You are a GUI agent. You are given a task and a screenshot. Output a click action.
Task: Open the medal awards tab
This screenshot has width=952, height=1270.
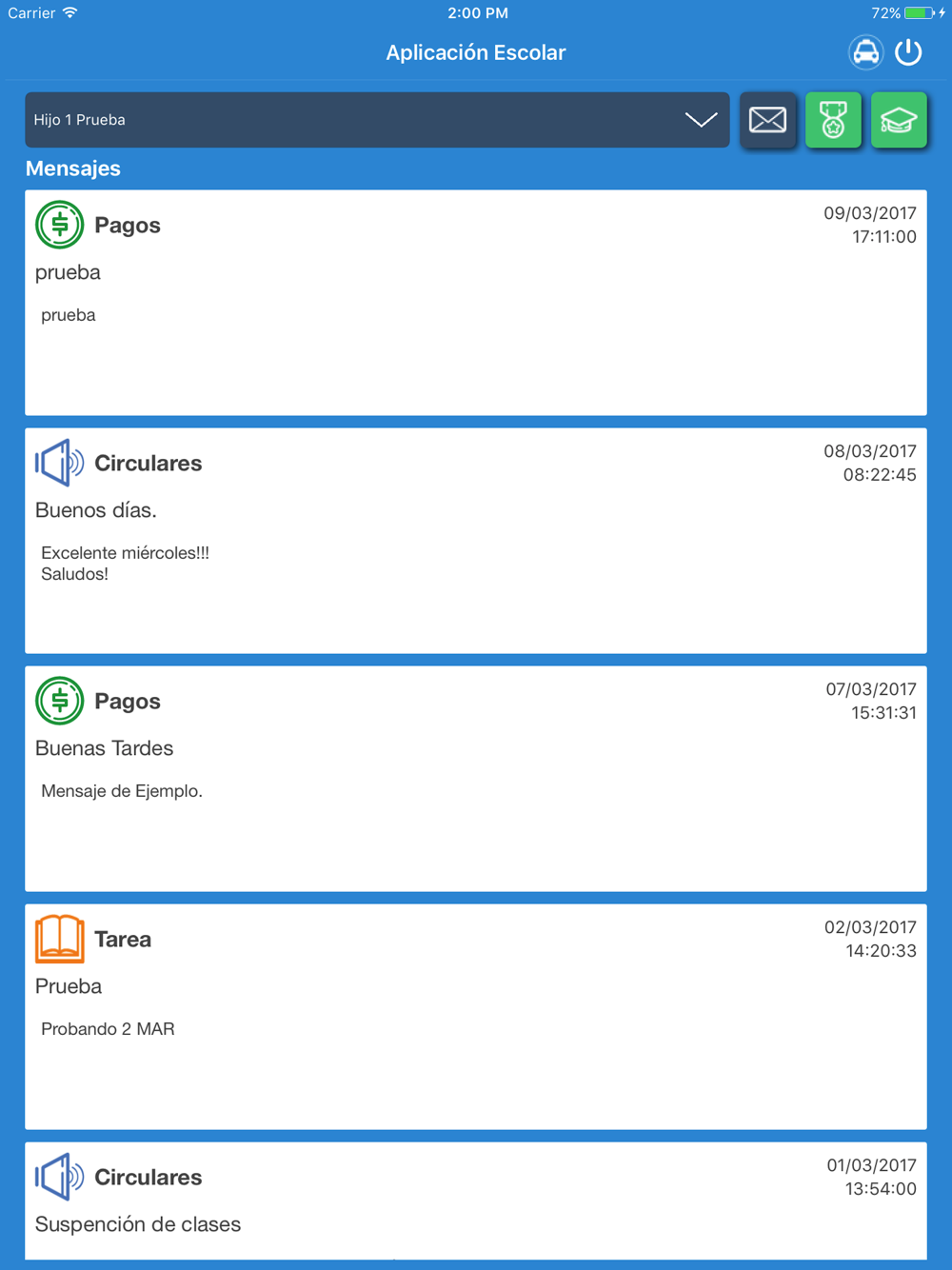pyautogui.click(x=833, y=120)
